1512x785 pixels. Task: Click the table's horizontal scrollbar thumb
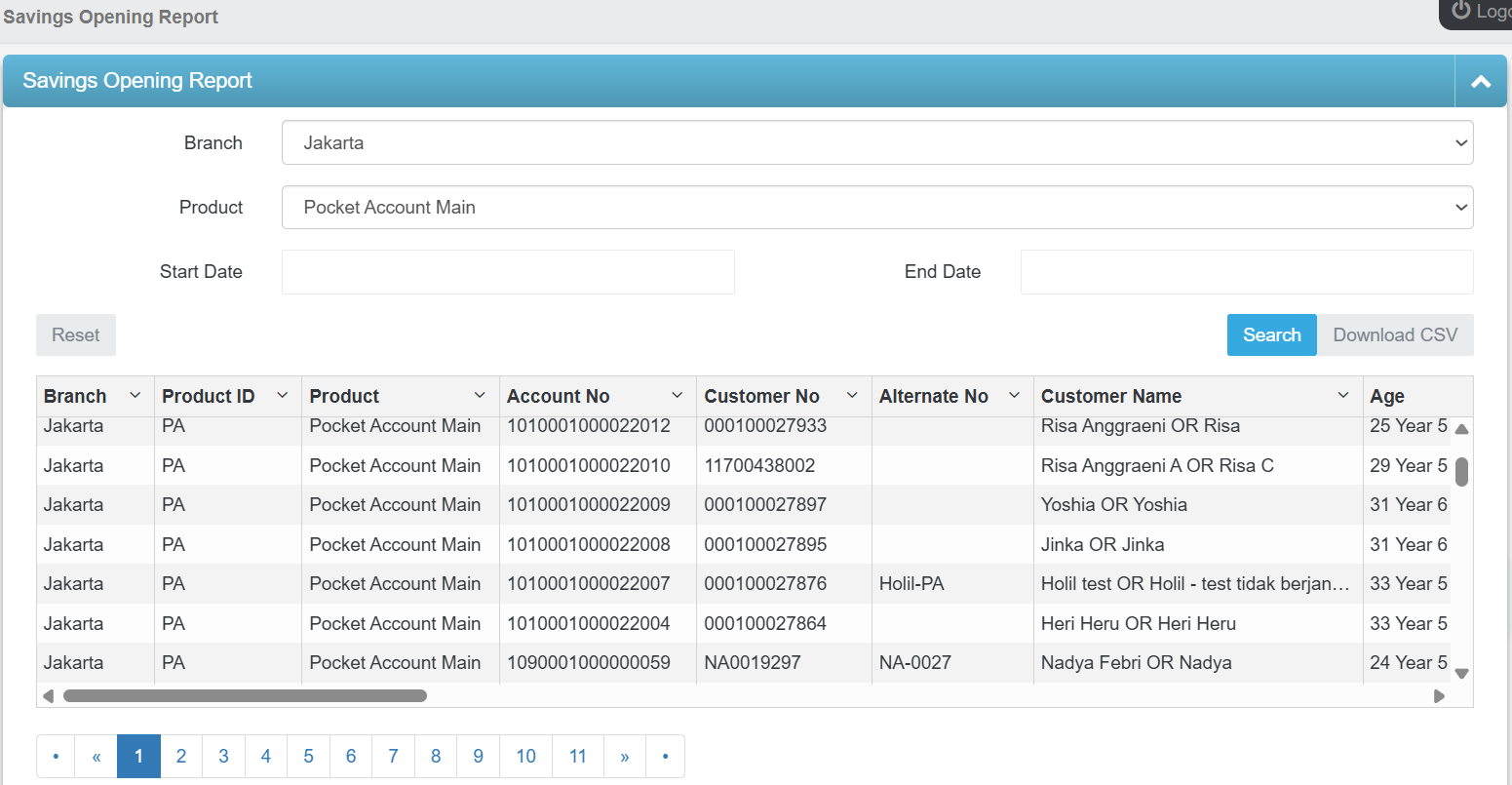click(x=245, y=696)
